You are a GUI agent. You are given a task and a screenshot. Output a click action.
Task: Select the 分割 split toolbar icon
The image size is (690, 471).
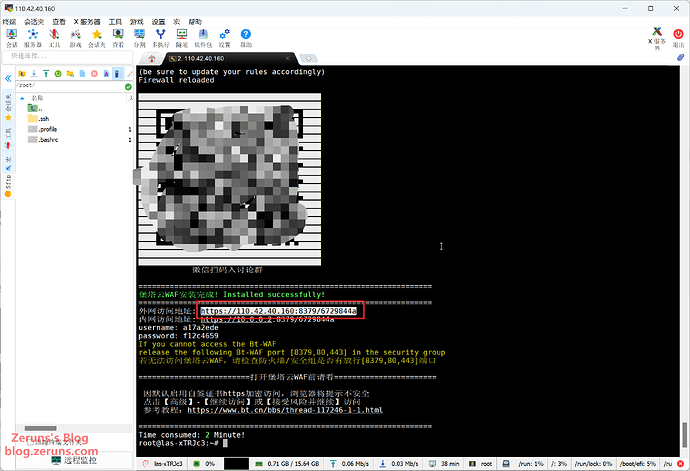[139, 38]
